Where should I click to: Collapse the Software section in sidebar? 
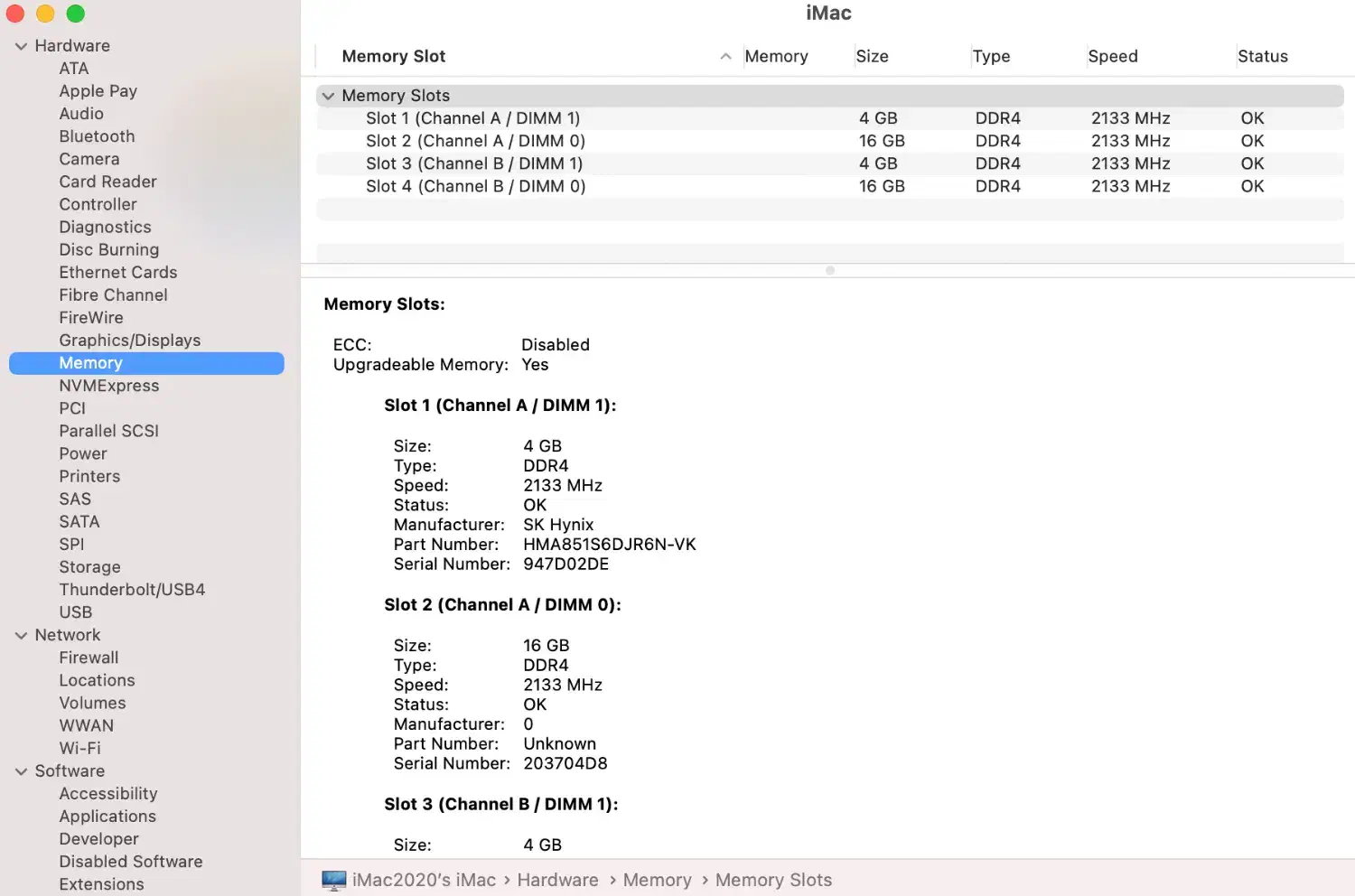[21, 771]
